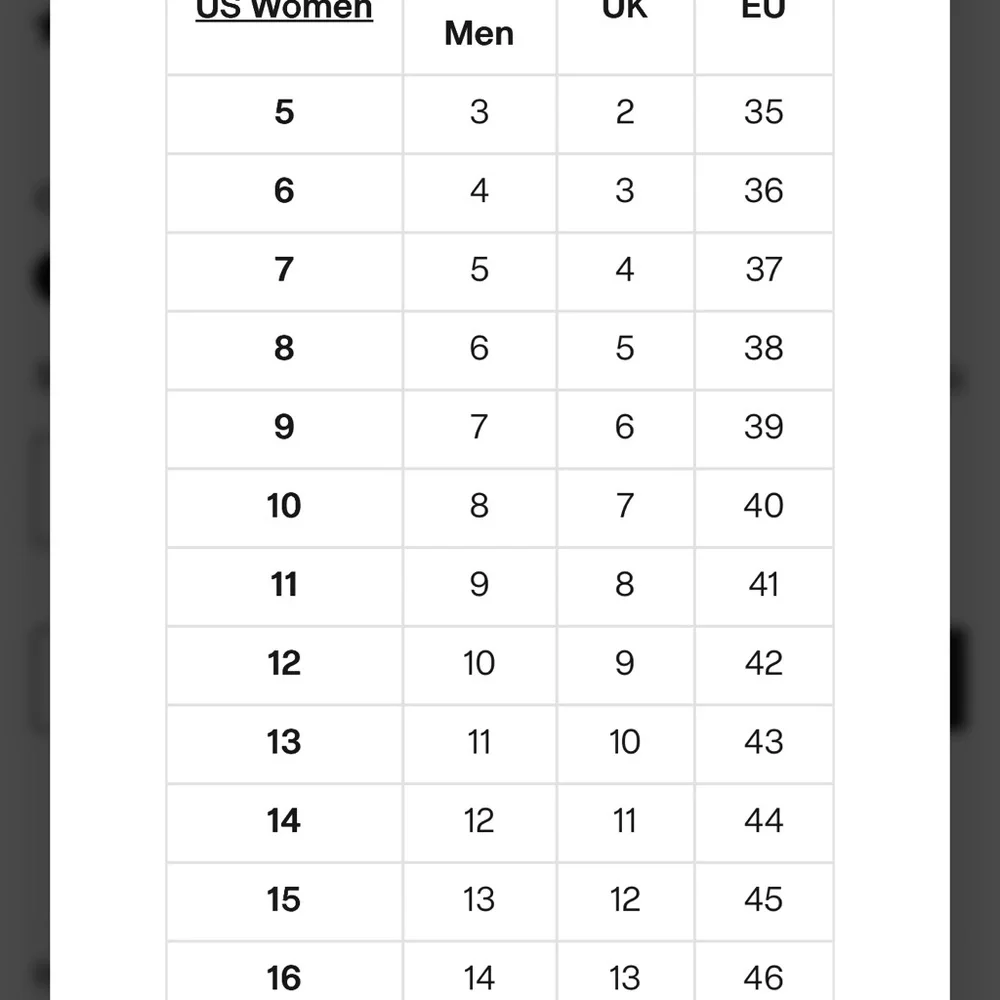This screenshot has width=1000, height=1000.
Task: Click the UK column header
Action: [625, 10]
